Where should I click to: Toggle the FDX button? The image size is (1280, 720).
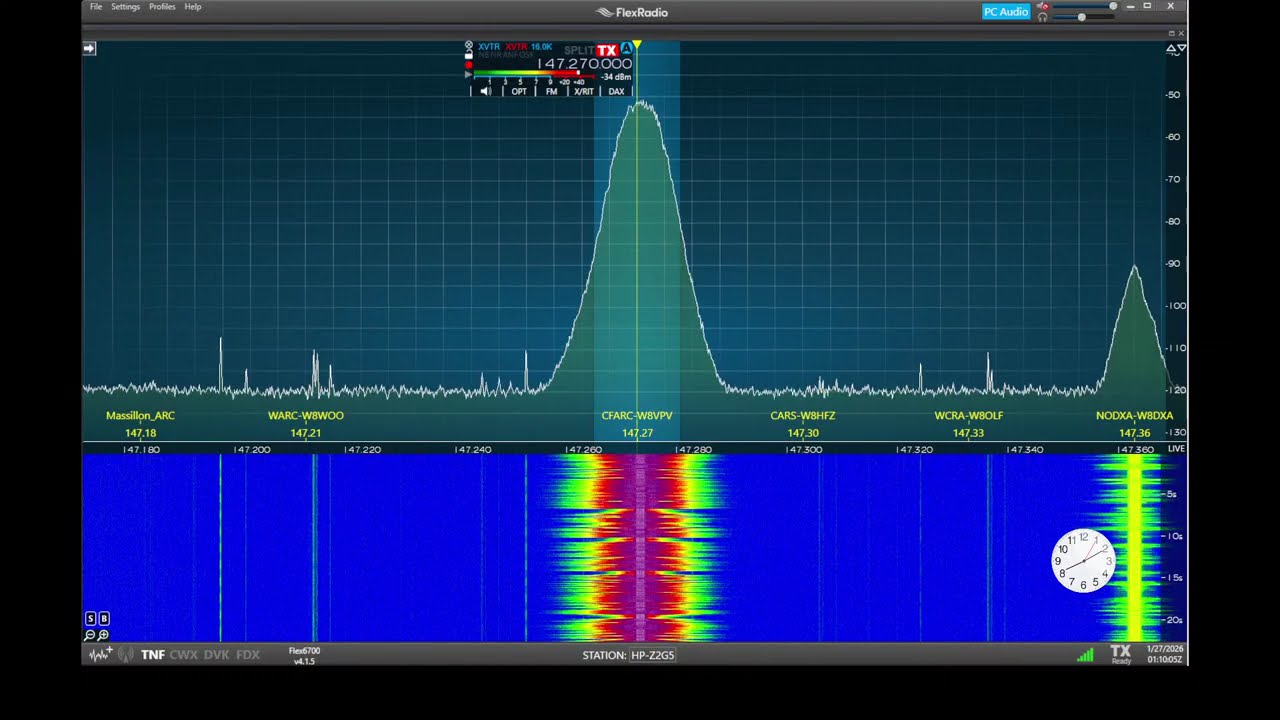click(248, 655)
